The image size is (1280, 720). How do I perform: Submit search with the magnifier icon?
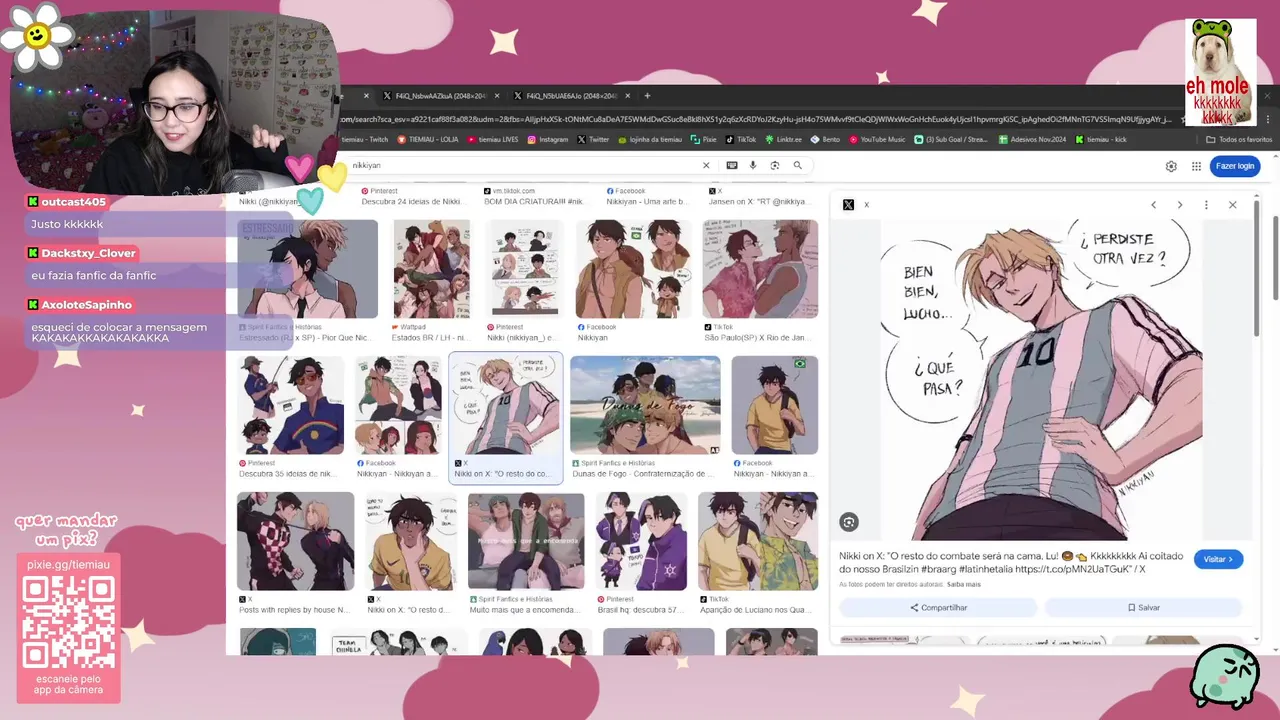tap(797, 166)
